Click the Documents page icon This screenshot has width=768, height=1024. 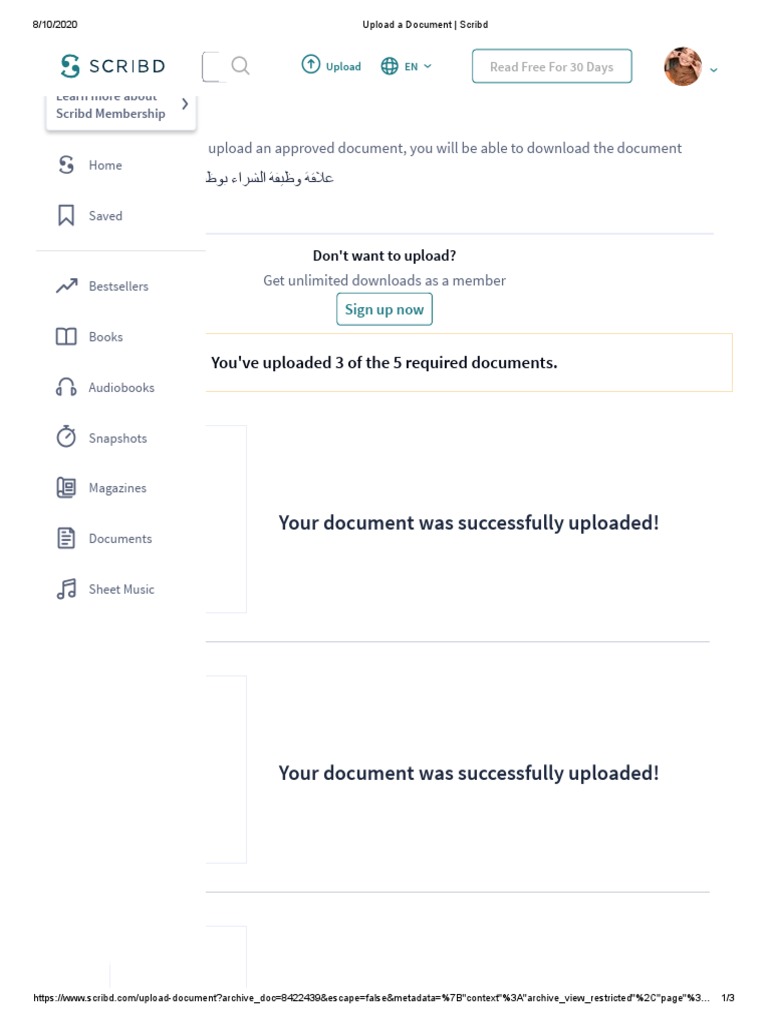pyautogui.click(x=66, y=538)
